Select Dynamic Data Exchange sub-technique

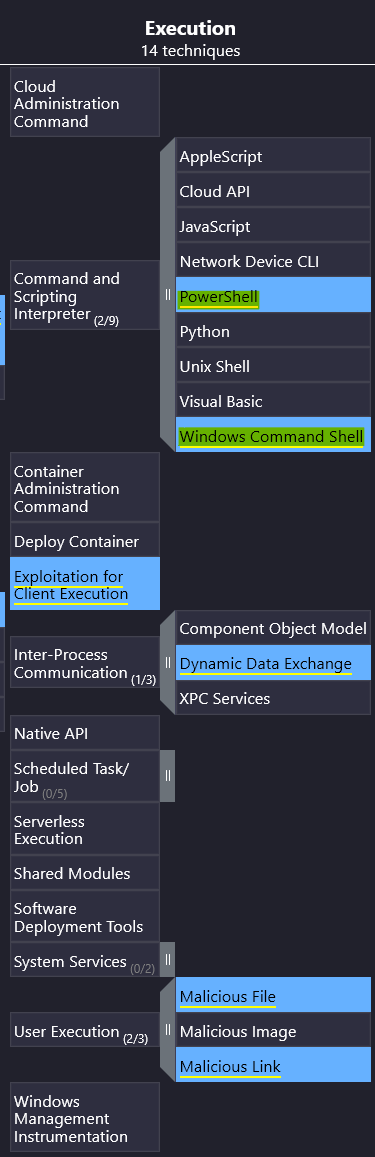point(273,662)
